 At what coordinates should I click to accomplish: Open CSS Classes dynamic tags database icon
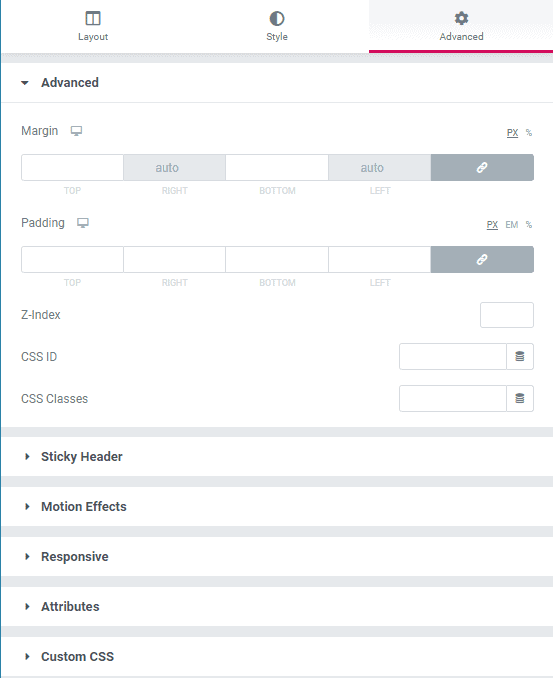click(520, 399)
